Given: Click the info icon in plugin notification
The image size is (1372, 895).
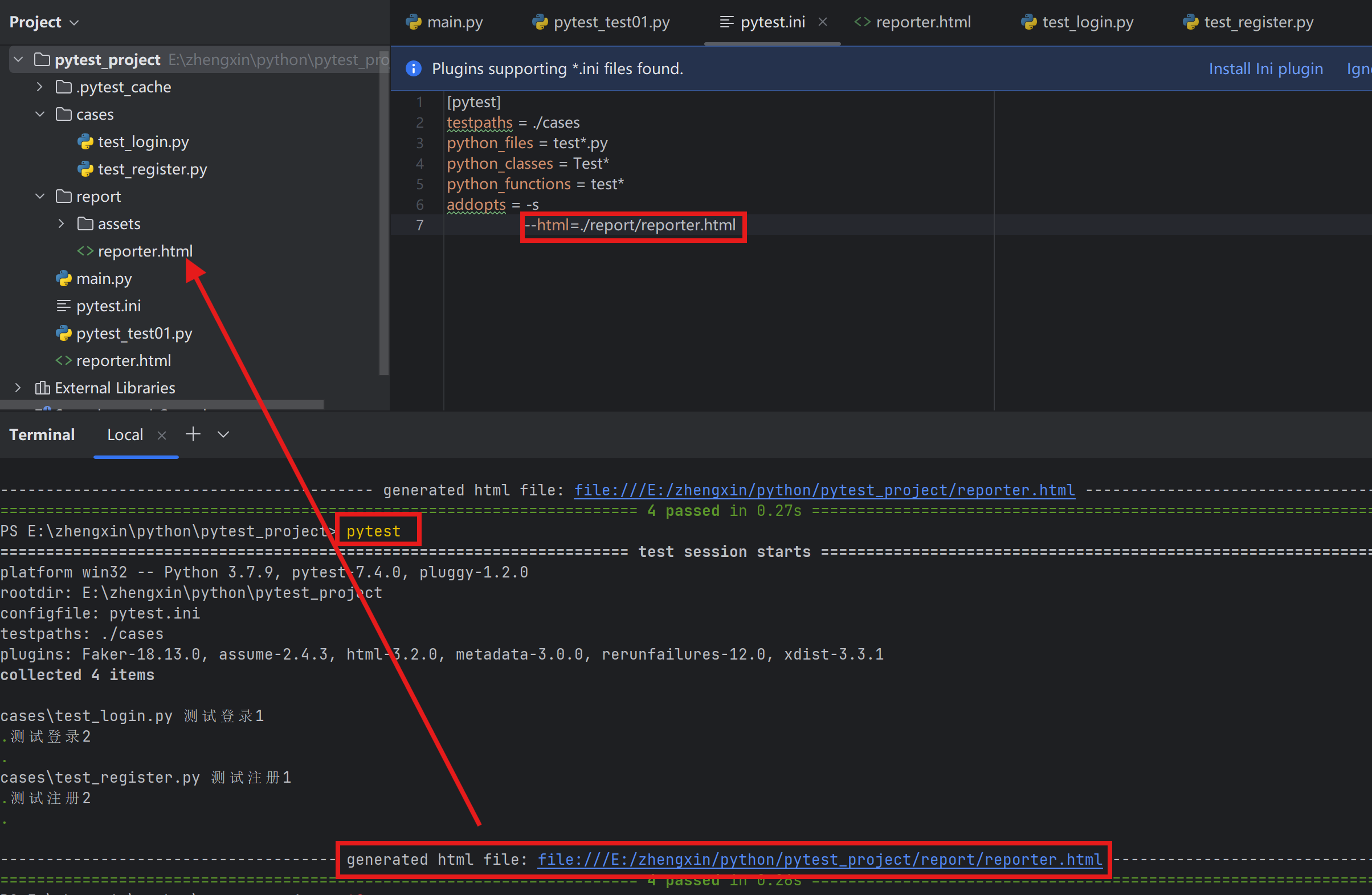Looking at the screenshot, I should pos(413,68).
